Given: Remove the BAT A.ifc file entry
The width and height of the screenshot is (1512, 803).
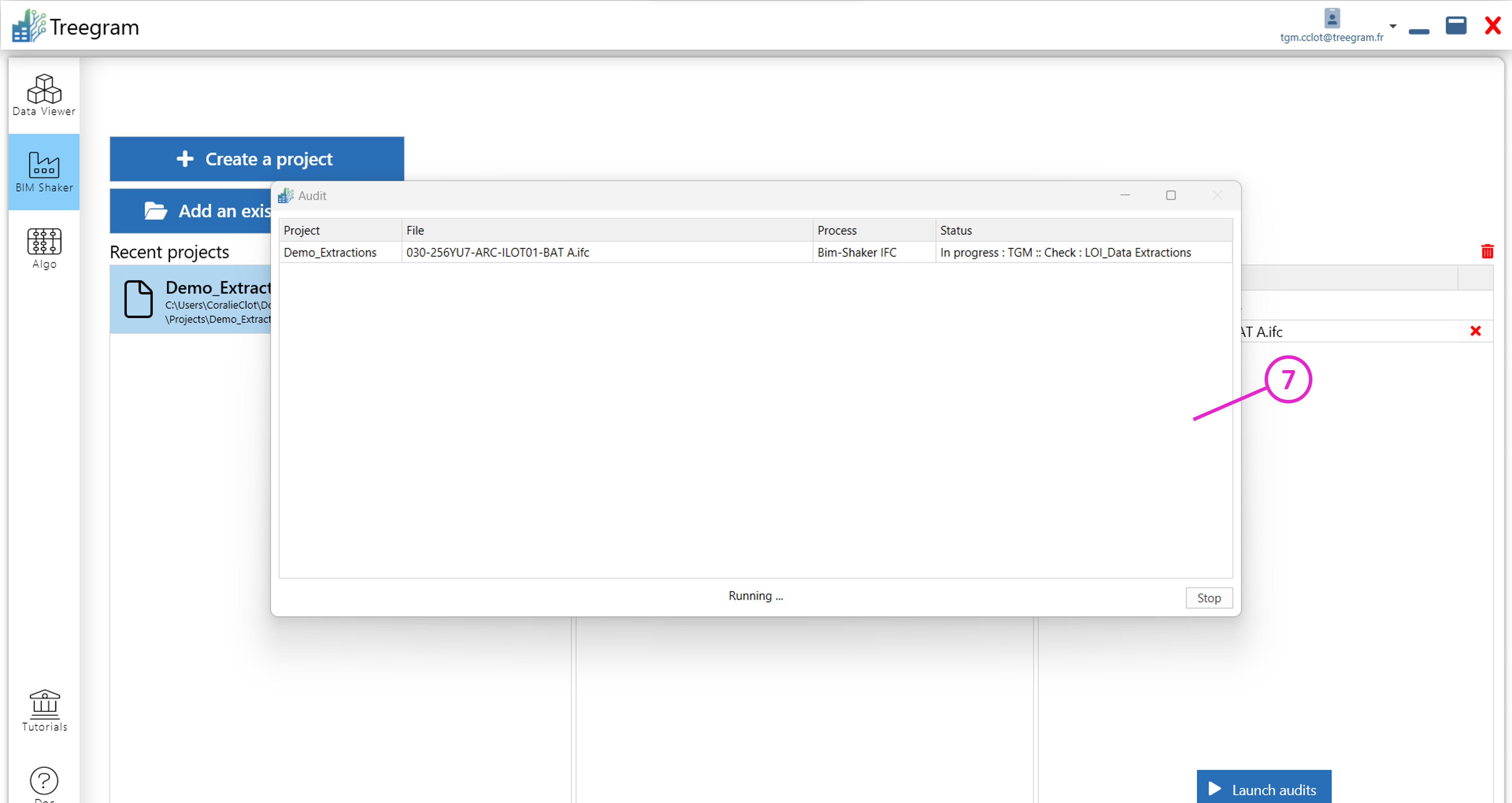Looking at the screenshot, I should click(1475, 331).
